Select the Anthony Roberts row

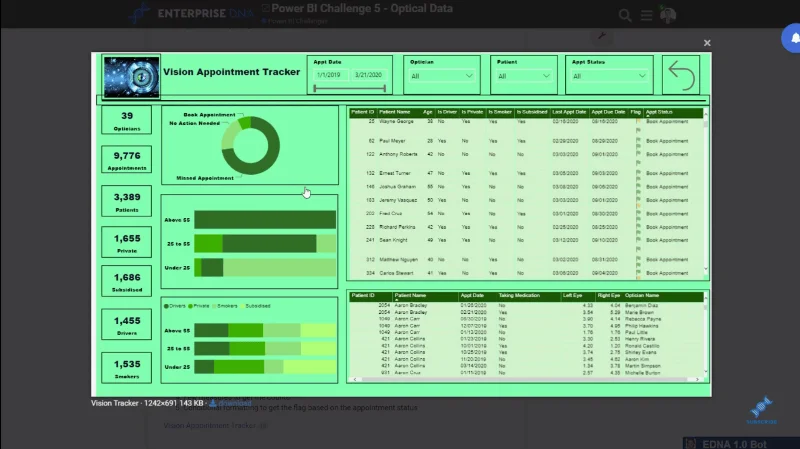point(527,154)
